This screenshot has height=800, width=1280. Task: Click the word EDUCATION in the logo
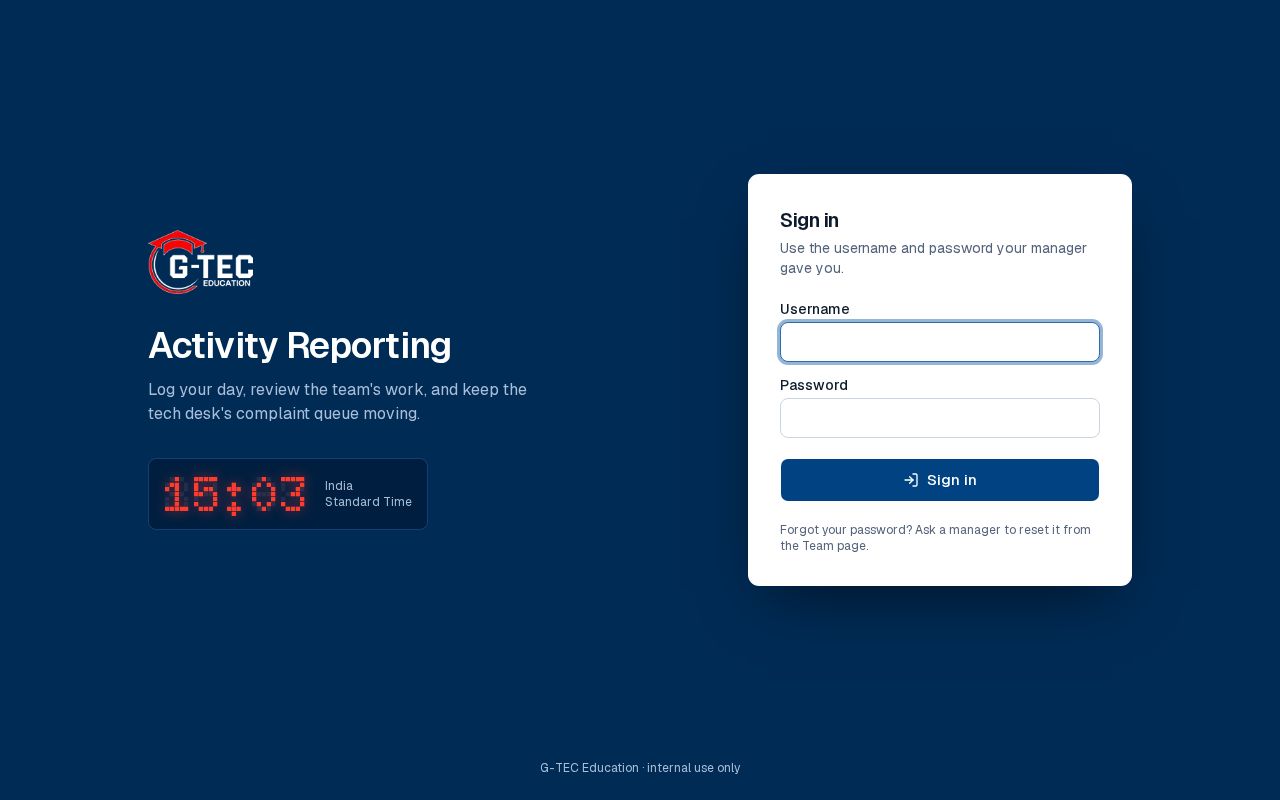(226, 283)
